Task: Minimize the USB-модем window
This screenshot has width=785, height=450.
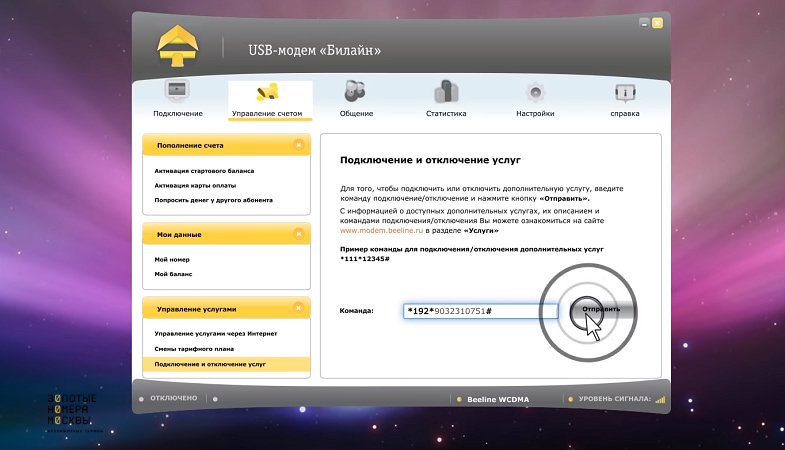Action: [644, 23]
